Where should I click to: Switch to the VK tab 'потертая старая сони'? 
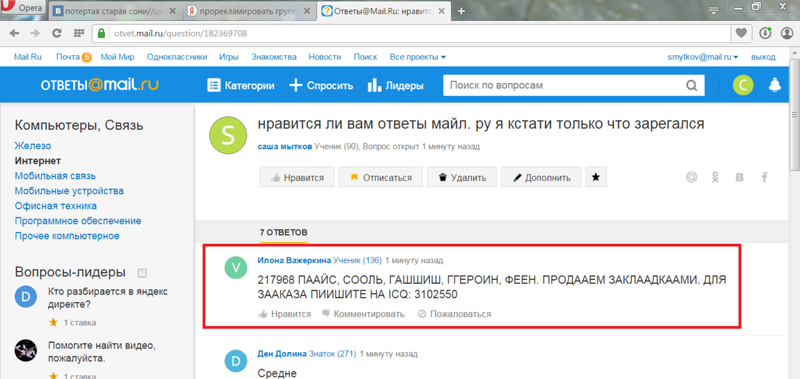tap(112, 11)
